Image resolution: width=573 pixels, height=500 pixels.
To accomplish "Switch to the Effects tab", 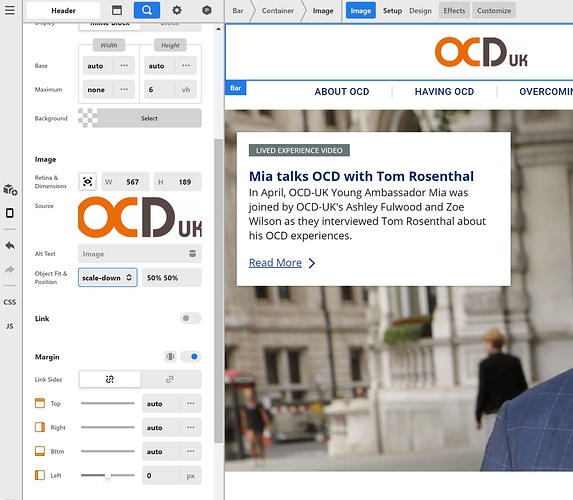I will pyautogui.click(x=454, y=11).
